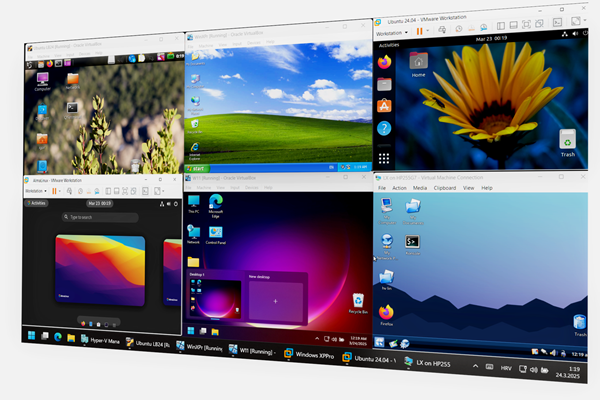Screen dimensions: 600x400
Task: Open the clock 'Mar 23 00:19' in Ubuntu 24.04
Action: (x=491, y=39)
